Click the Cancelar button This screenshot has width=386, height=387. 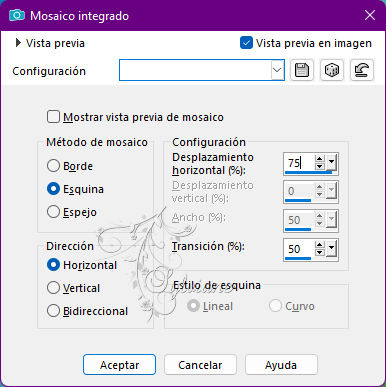200,365
